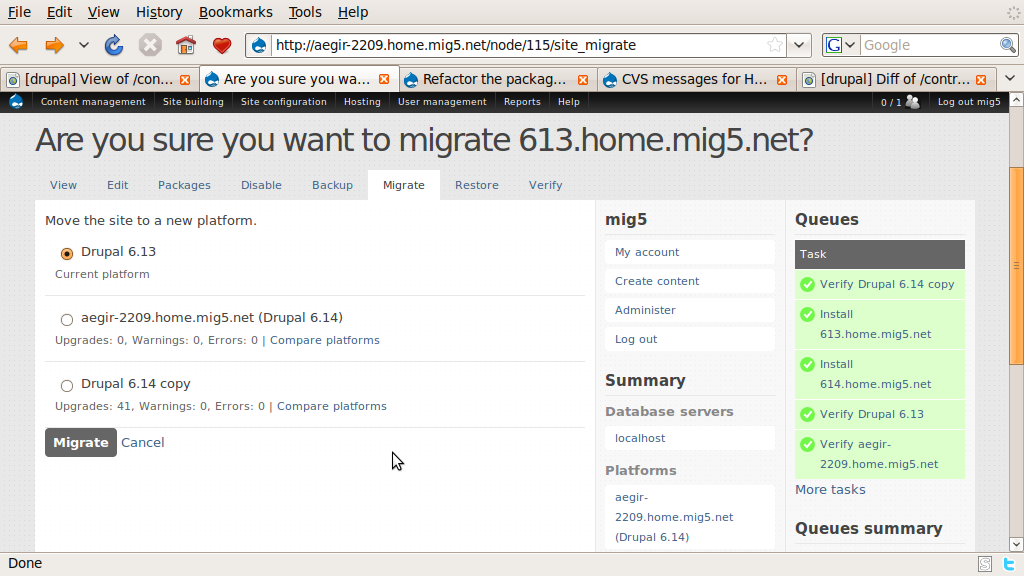
Task: Click Log out mig5 in admin bar
Action: tap(968, 101)
